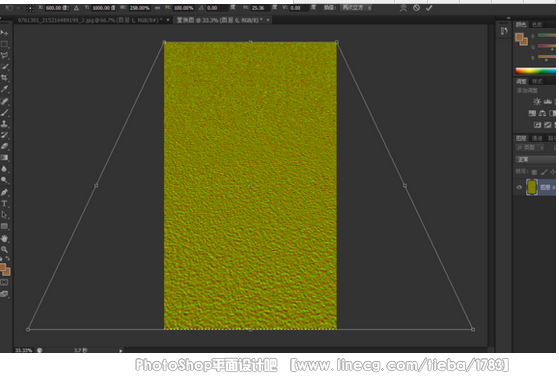The width and height of the screenshot is (559, 382).
Task: Pick the Hand tool
Action: 4,238
